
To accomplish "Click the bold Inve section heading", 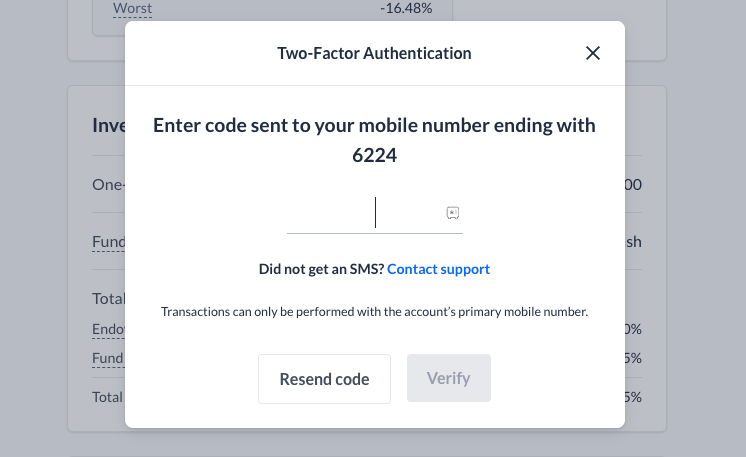I will tap(108, 126).
